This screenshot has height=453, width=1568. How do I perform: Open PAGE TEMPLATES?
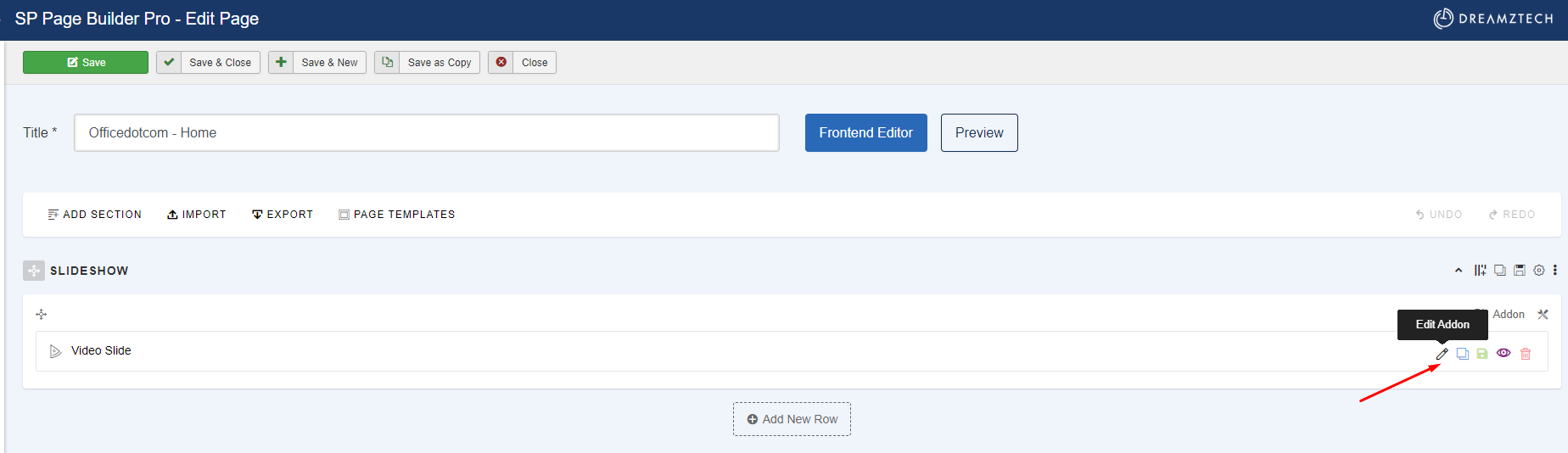tap(396, 215)
